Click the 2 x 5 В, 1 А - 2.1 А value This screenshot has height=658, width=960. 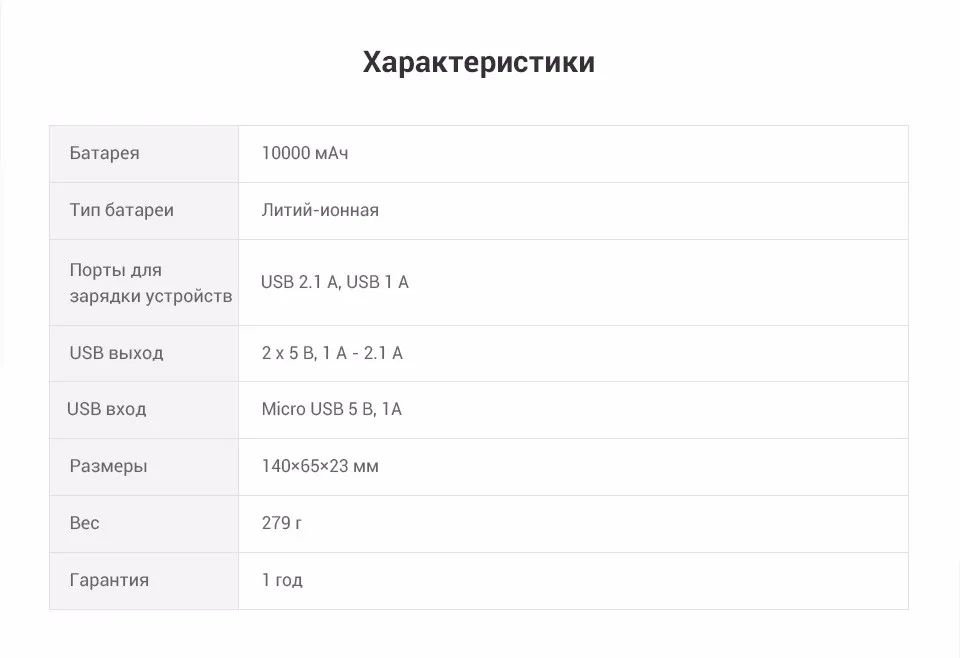(x=332, y=353)
